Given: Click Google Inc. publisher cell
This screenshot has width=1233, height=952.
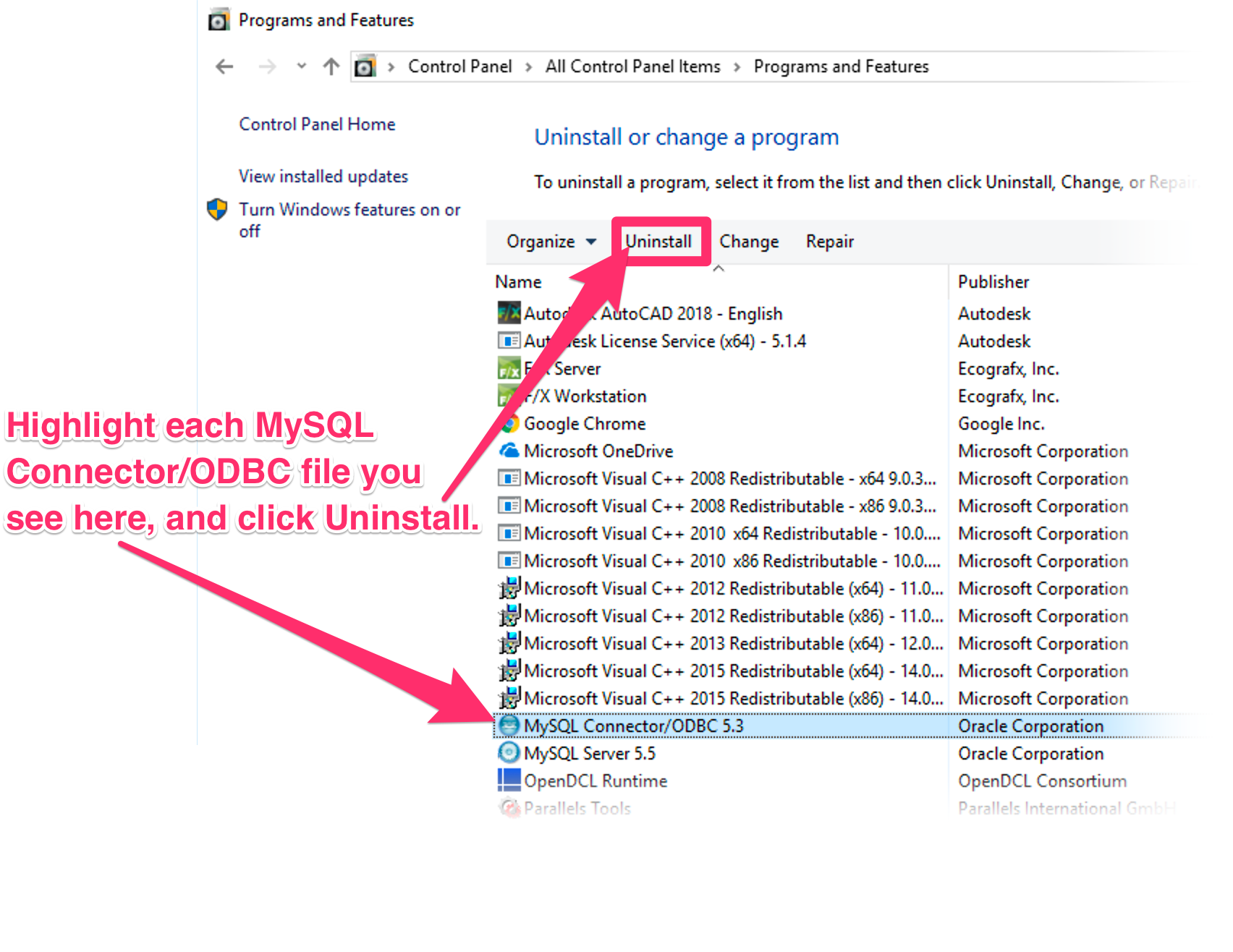Looking at the screenshot, I should click(1001, 424).
